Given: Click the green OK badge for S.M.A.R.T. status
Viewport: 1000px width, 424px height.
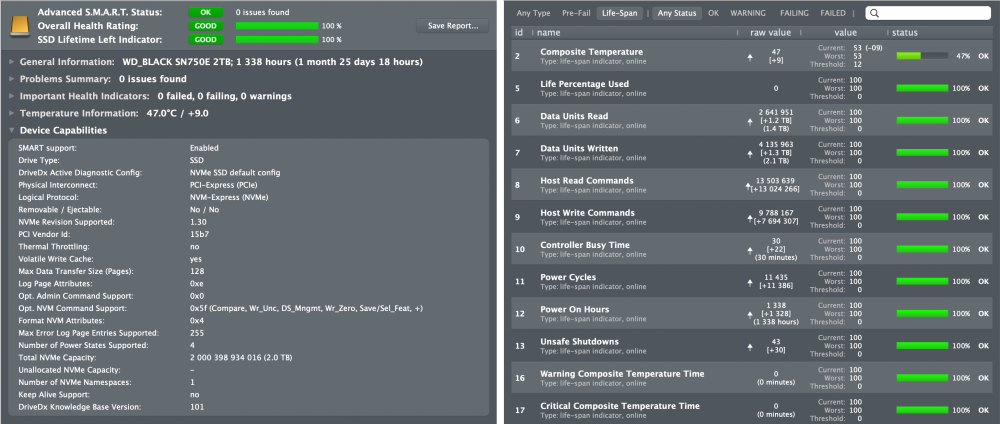Looking at the screenshot, I should tap(205, 12).
